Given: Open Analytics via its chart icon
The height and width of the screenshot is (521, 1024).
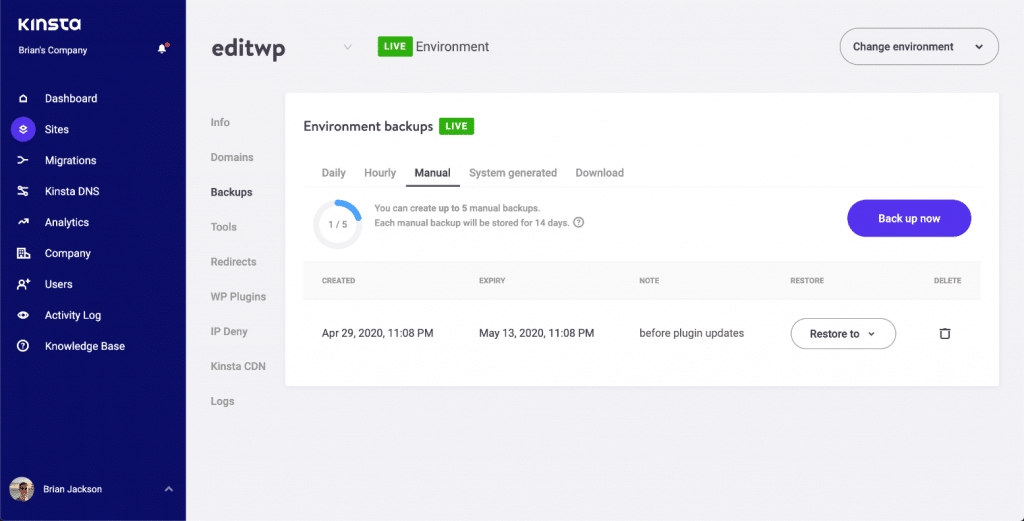Looking at the screenshot, I should tap(23, 223).
